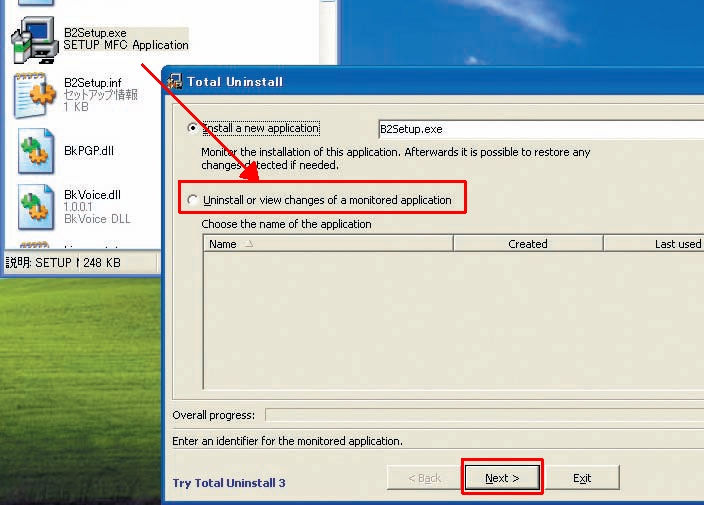Choose Uninstall or view changes radio button

[x=192, y=200]
